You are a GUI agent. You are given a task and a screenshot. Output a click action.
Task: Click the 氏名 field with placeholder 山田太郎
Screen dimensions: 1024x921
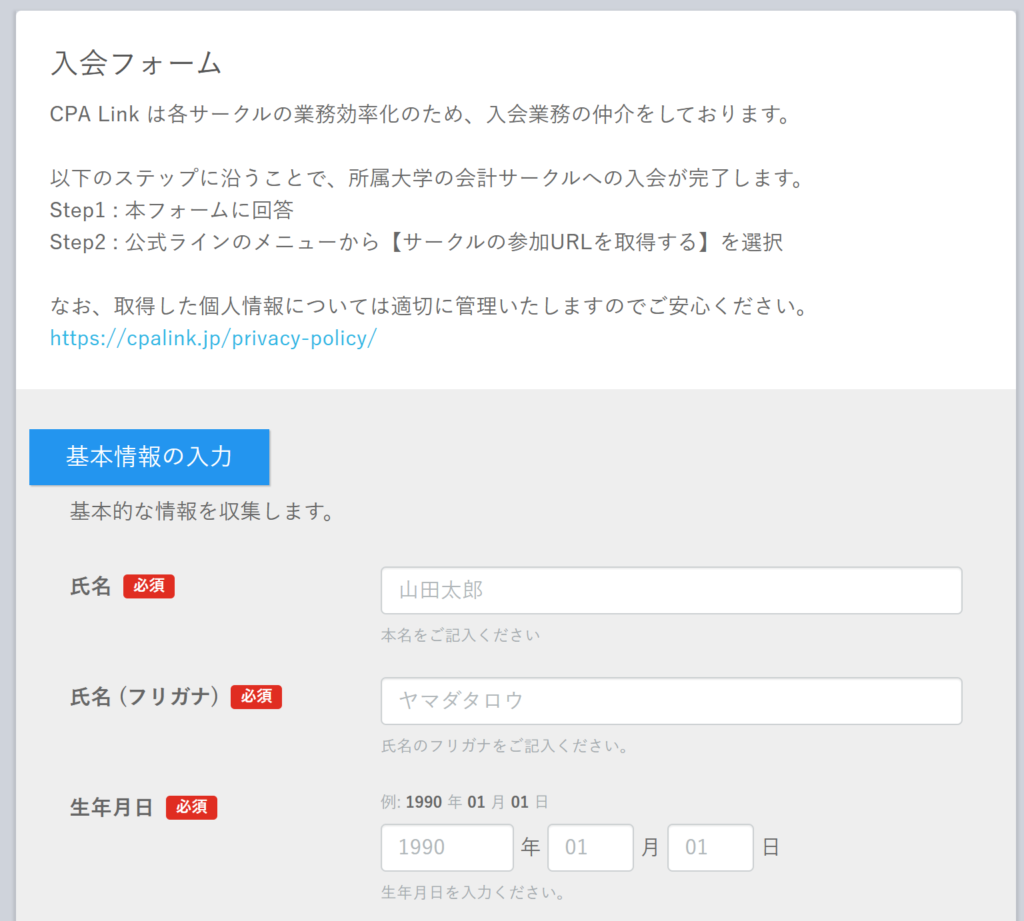point(671,591)
